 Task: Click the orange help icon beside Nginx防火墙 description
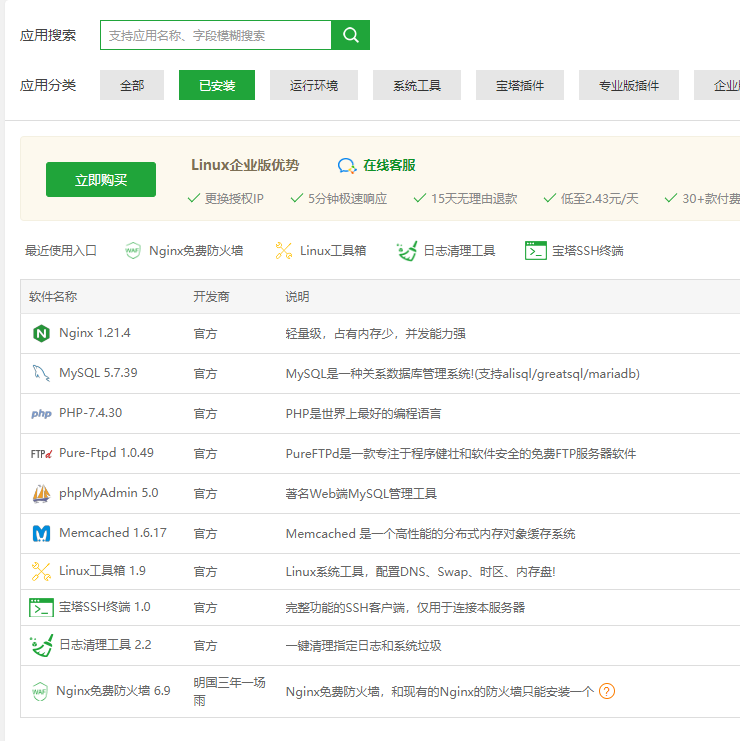tap(607, 691)
